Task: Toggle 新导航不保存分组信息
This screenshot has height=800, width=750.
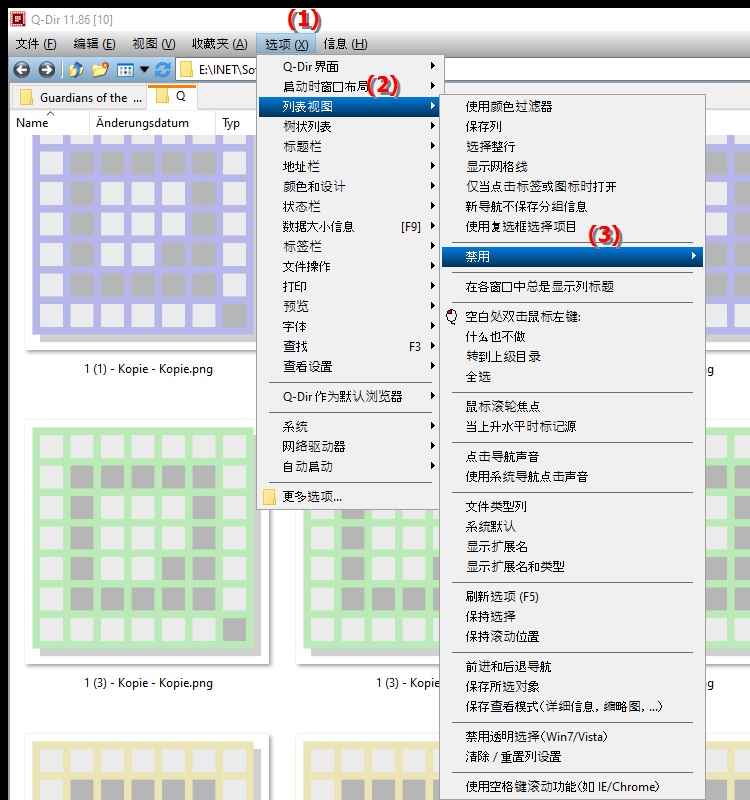Action: 572,207
